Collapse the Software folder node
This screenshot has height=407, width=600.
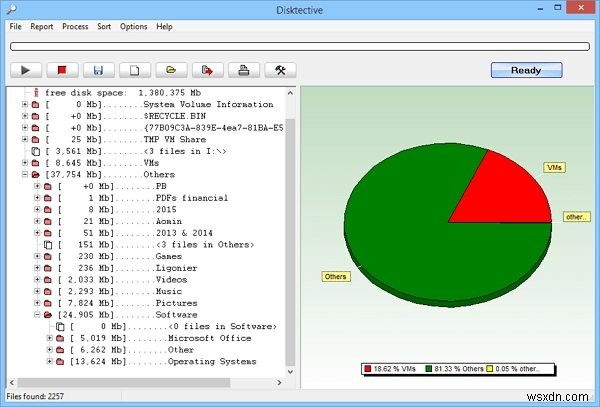point(37,314)
